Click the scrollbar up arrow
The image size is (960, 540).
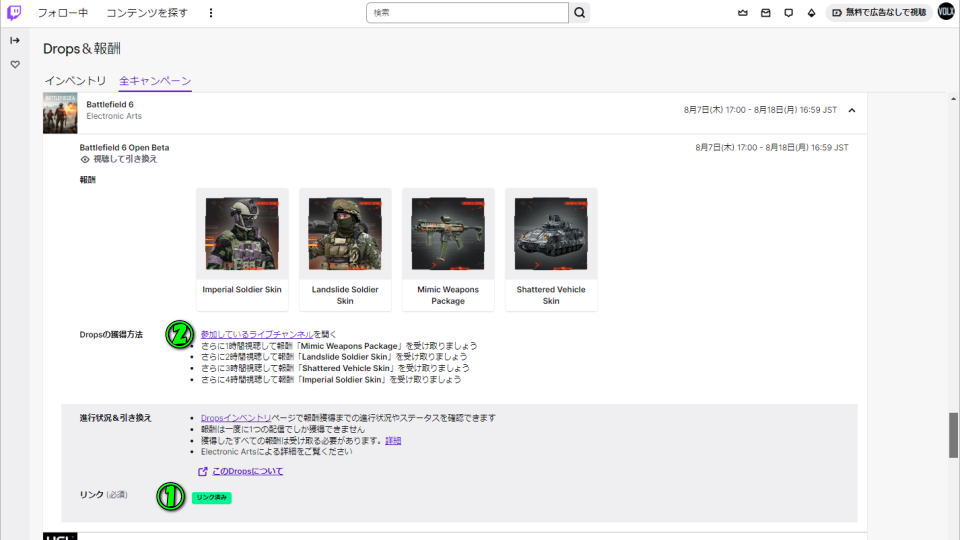(x=953, y=99)
